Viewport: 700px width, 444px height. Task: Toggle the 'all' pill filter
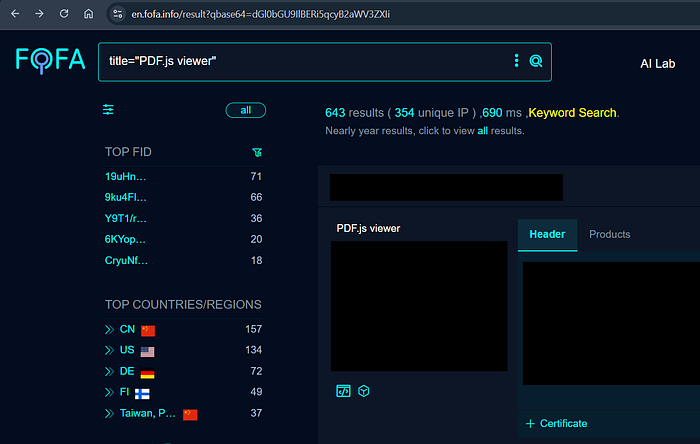[246, 110]
